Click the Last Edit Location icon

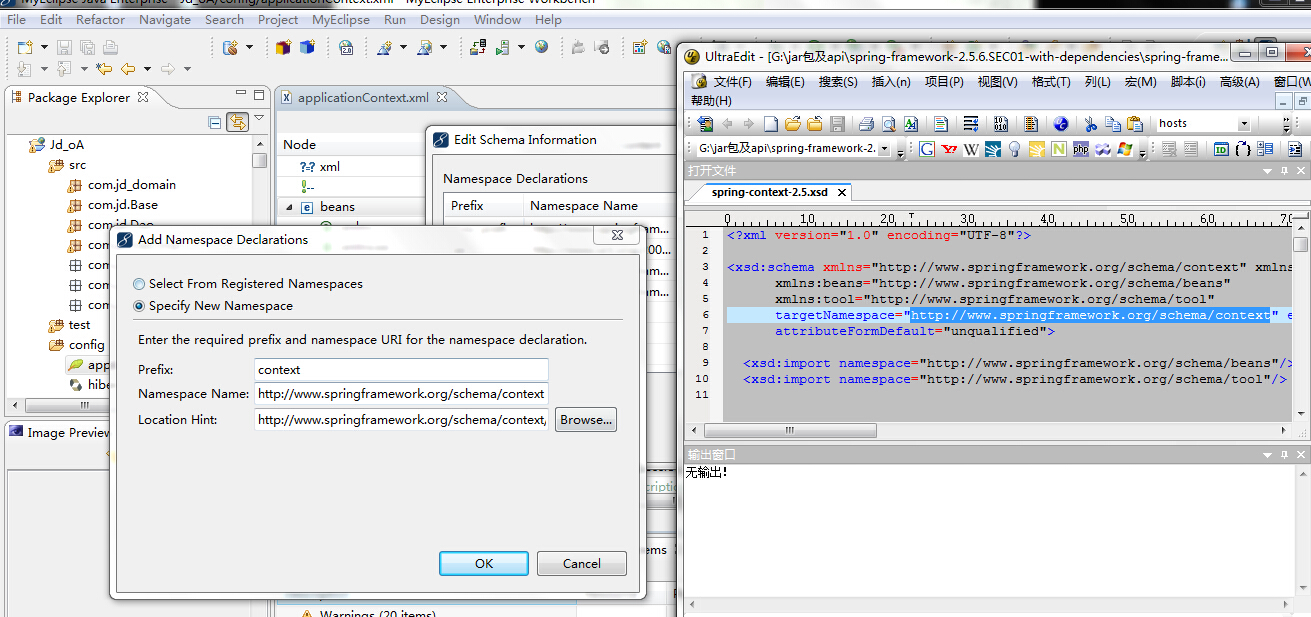click(104, 69)
